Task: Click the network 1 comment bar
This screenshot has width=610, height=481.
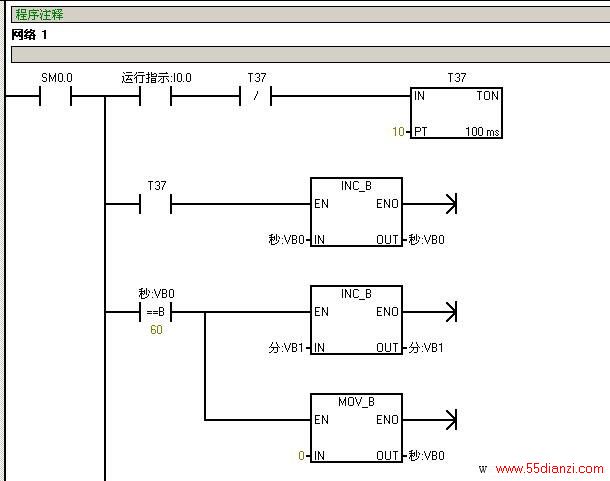Action: click(310, 54)
